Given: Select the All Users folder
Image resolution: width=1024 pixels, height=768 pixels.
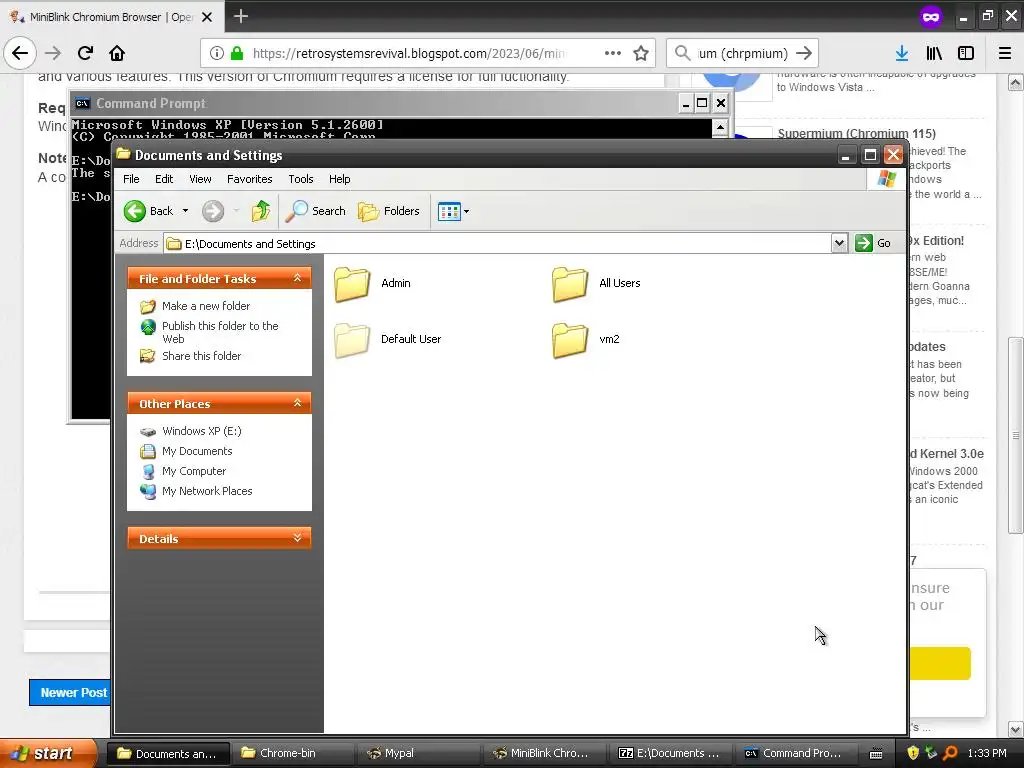Looking at the screenshot, I should (596, 283).
